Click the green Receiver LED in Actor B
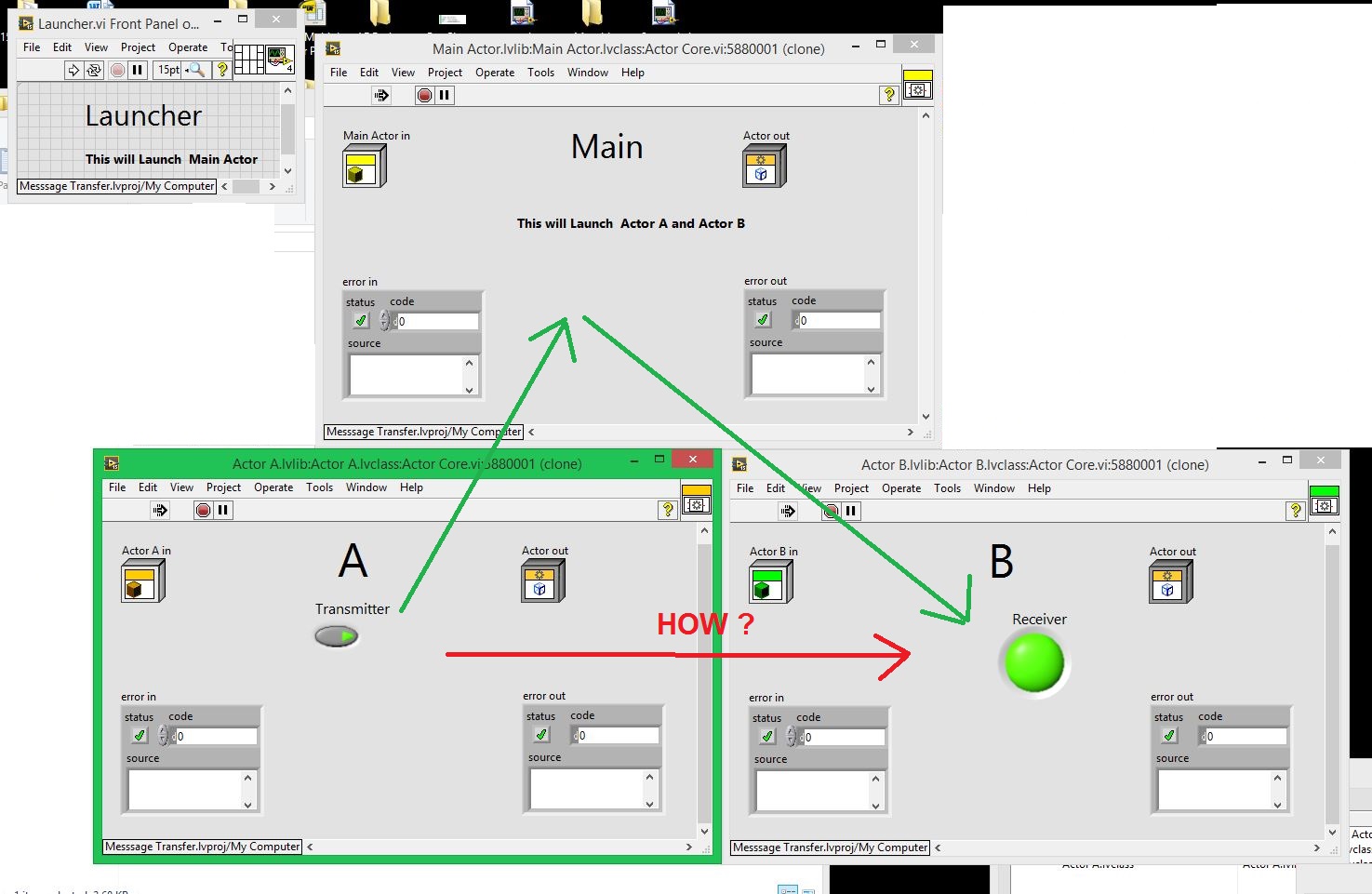 click(1034, 662)
